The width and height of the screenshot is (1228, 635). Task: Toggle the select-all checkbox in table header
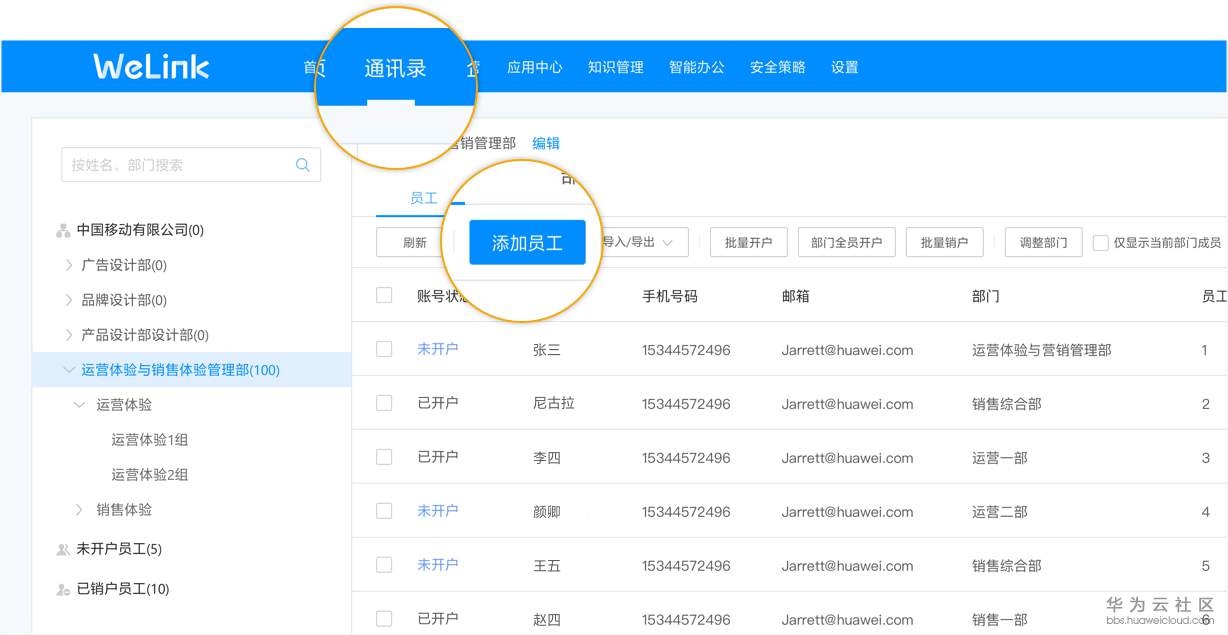[384, 295]
